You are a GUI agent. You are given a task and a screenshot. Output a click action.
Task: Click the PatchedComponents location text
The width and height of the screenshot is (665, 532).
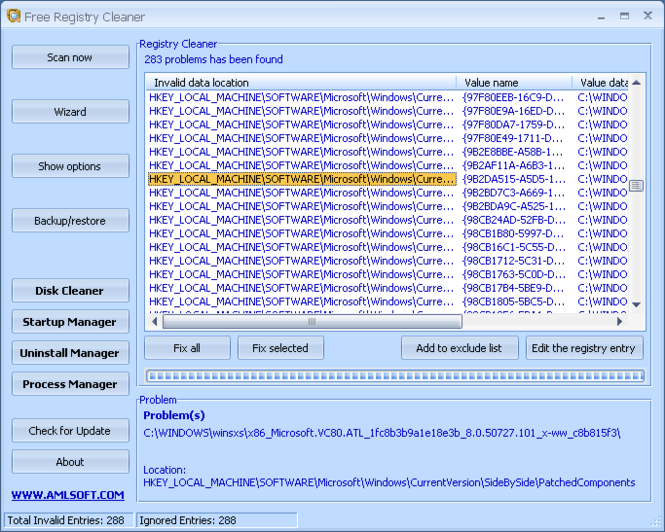click(389, 483)
